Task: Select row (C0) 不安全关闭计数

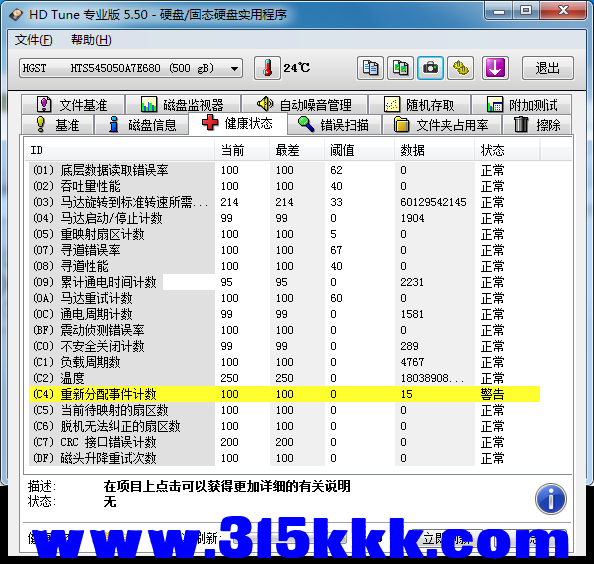Action: [x=284, y=346]
